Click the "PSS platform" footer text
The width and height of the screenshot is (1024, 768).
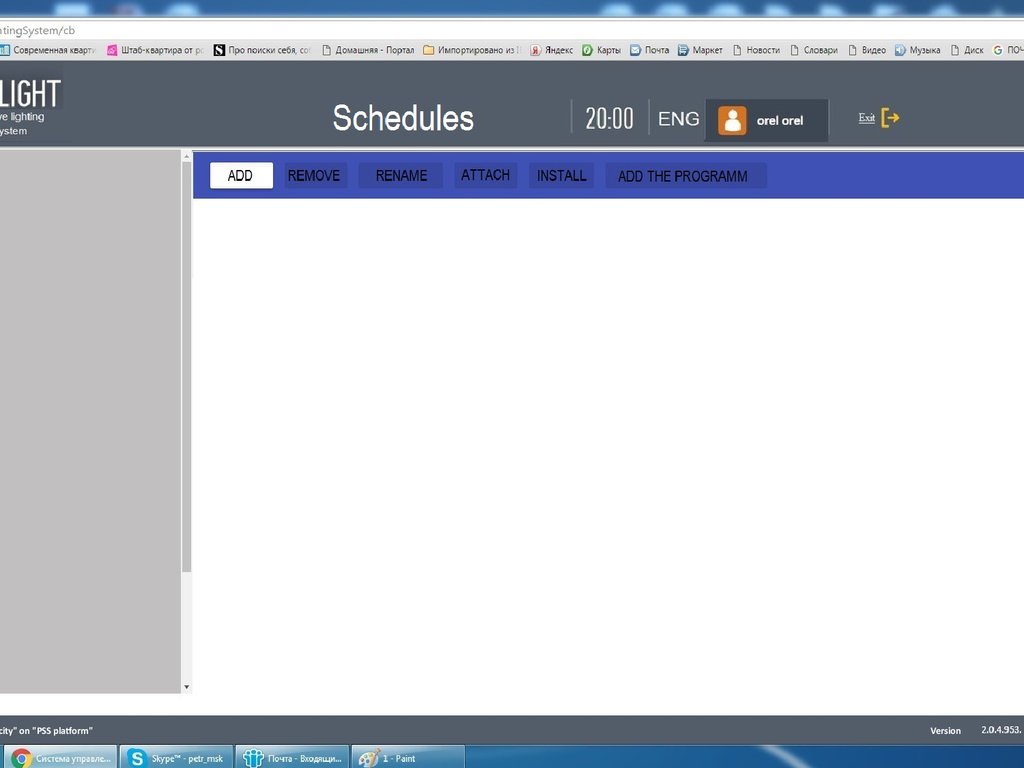[64, 730]
